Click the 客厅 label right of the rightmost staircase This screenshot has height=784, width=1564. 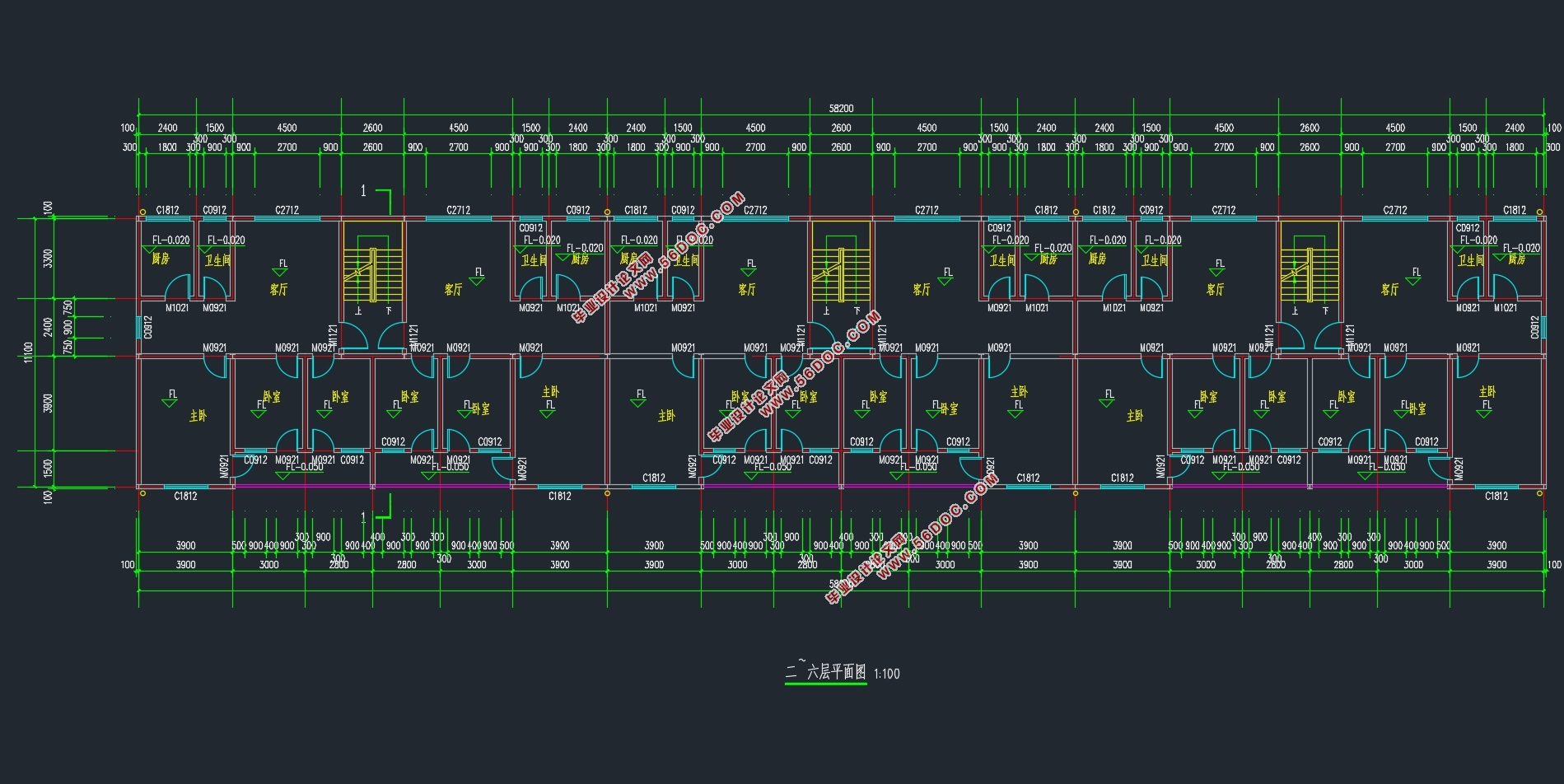click(x=1389, y=289)
